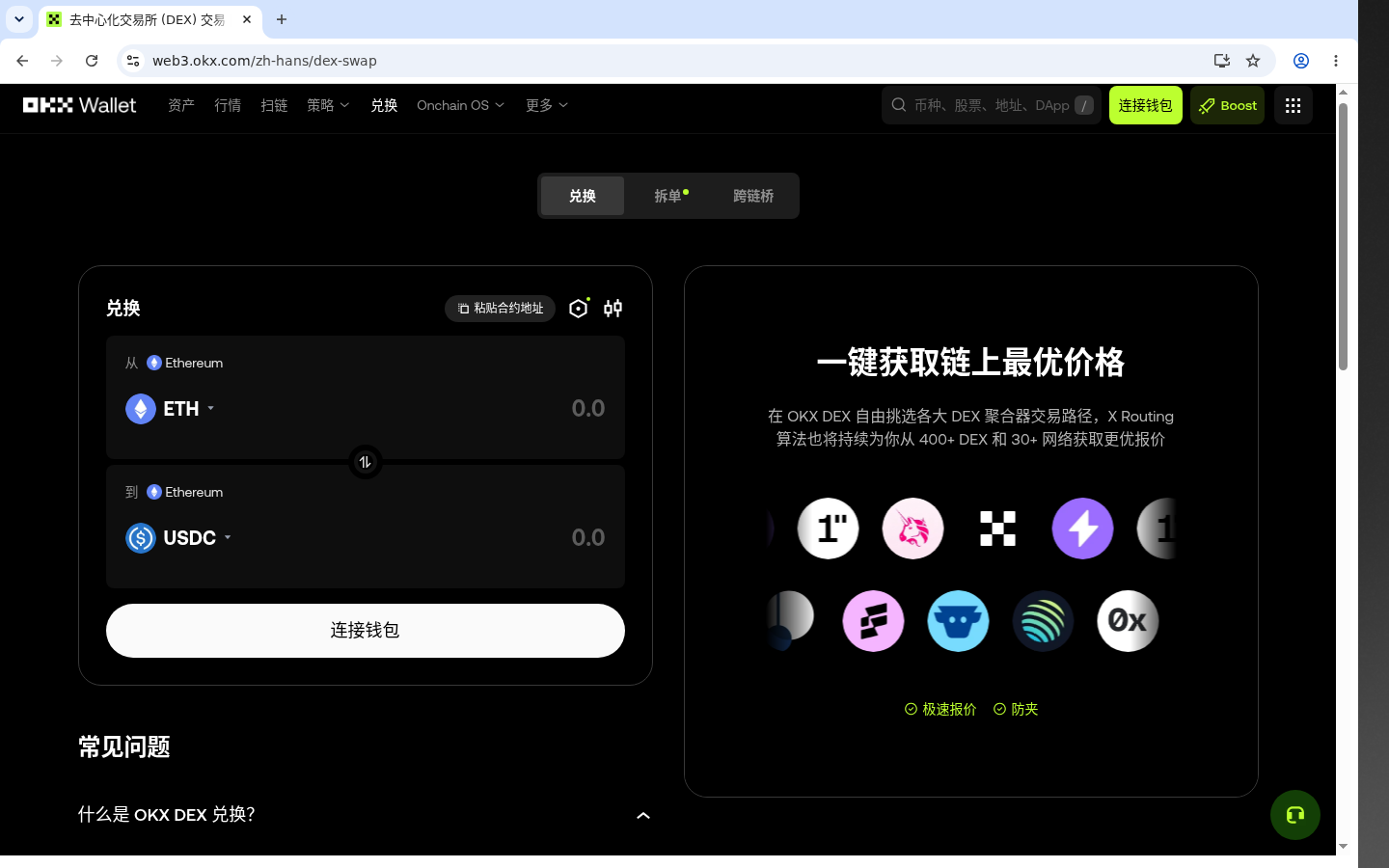Image resolution: width=1389 pixels, height=868 pixels.
Task: Open the tab search dropdown arrow
Action: click(19, 19)
